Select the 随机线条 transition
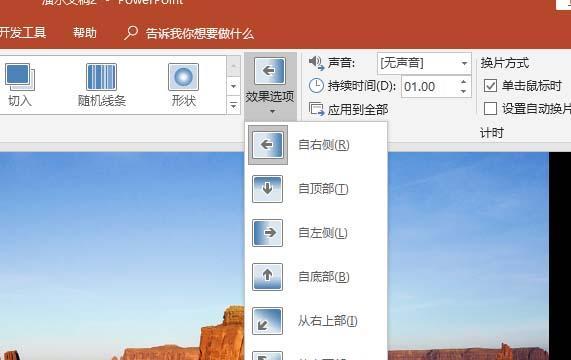571x360 pixels. (x=102, y=85)
